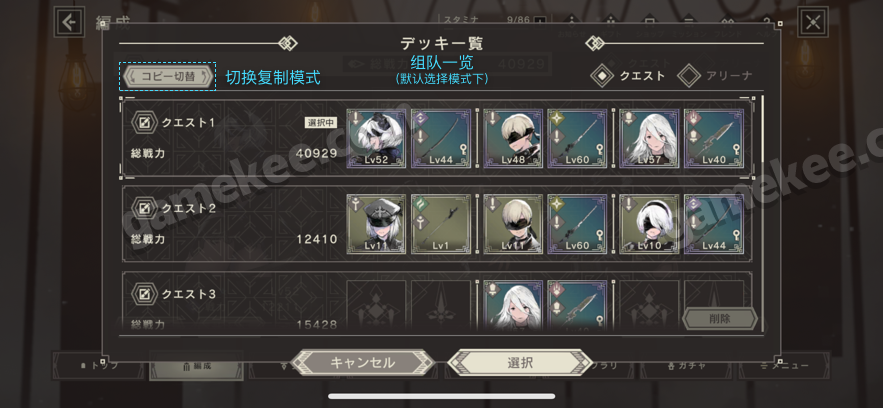The height and width of the screenshot is (408, 883).
Task: Click the 削除 delete button
Action: 720,319
